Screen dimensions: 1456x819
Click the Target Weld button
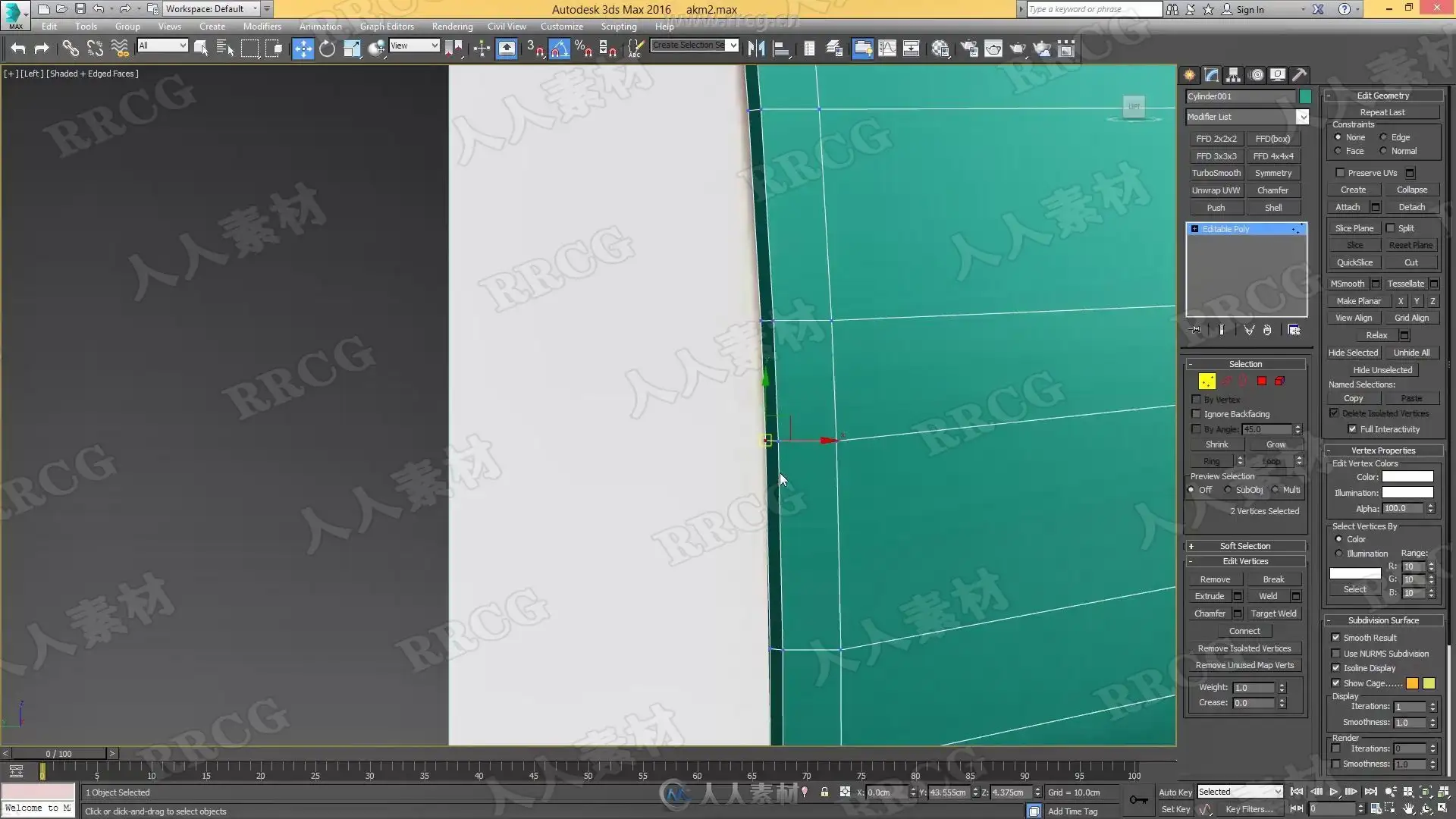(x=1273, y=613)
